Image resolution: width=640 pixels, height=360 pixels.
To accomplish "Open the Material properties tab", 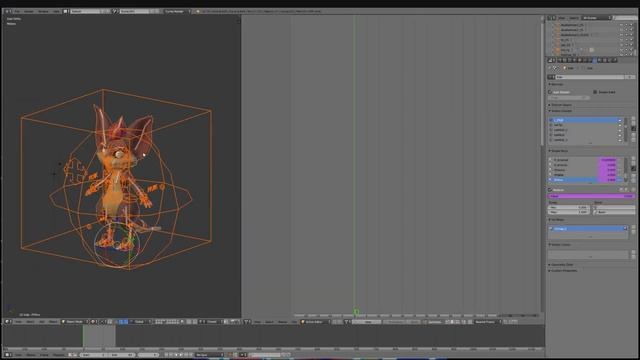I will click(600, 60).
